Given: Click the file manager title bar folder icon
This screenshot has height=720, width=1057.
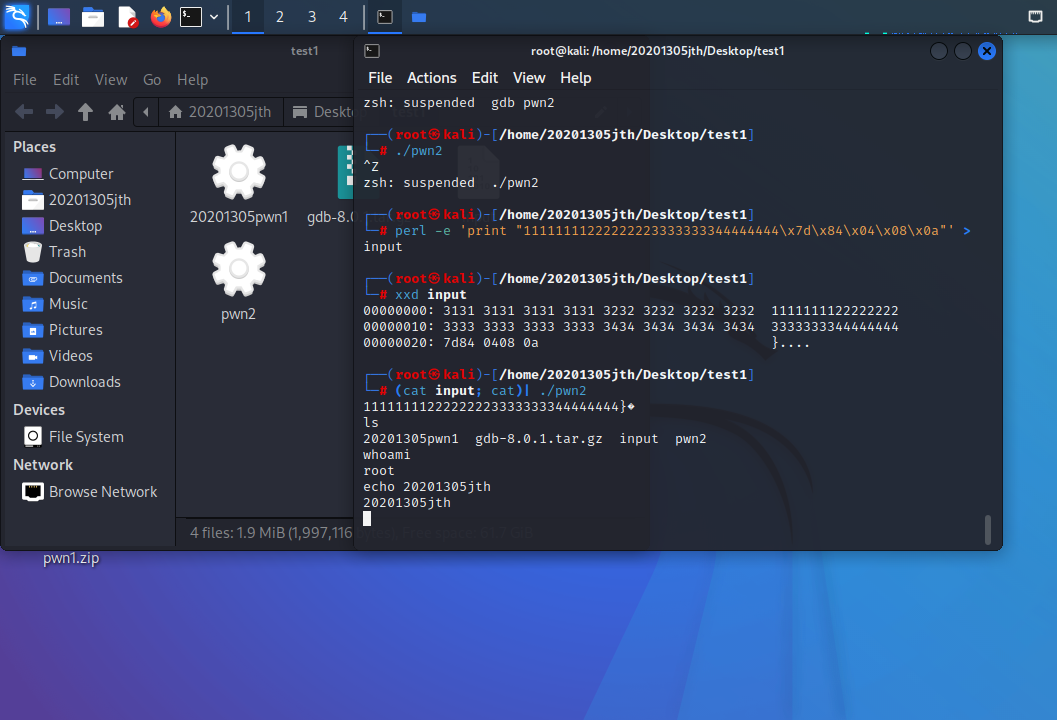Looking at the screenshot, I should tap(19, 51).
